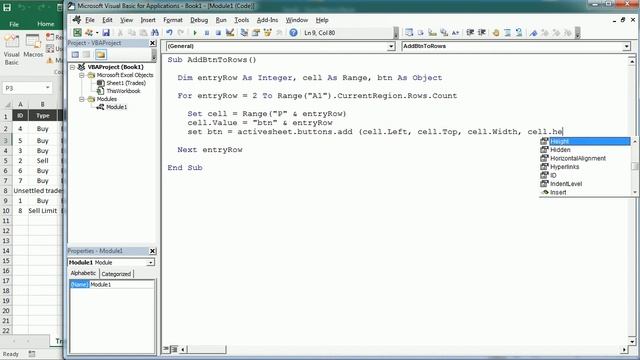Open the (General) object dropdown

tap(391, 47)
